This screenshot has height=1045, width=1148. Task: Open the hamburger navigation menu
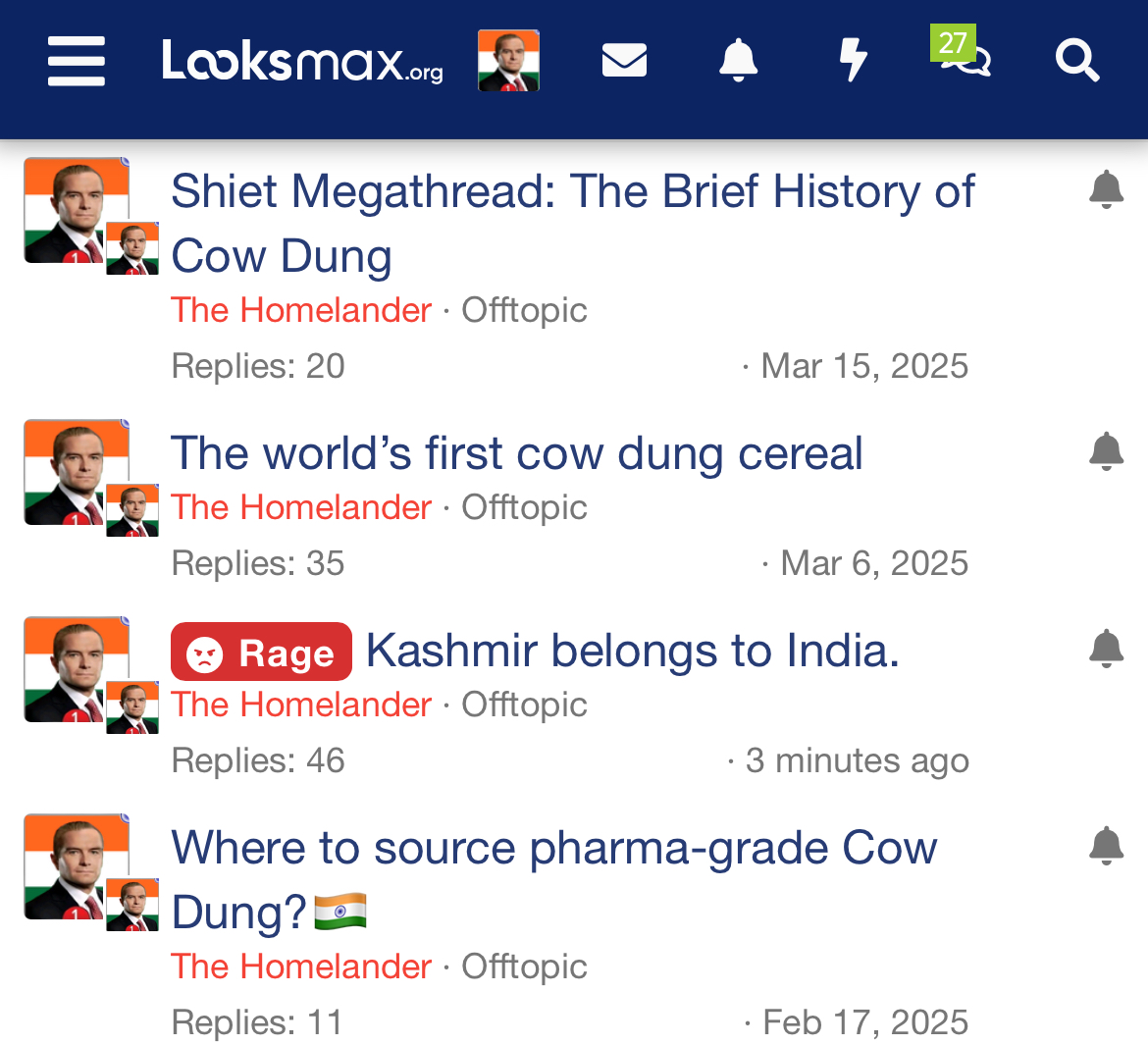(77, 61)
